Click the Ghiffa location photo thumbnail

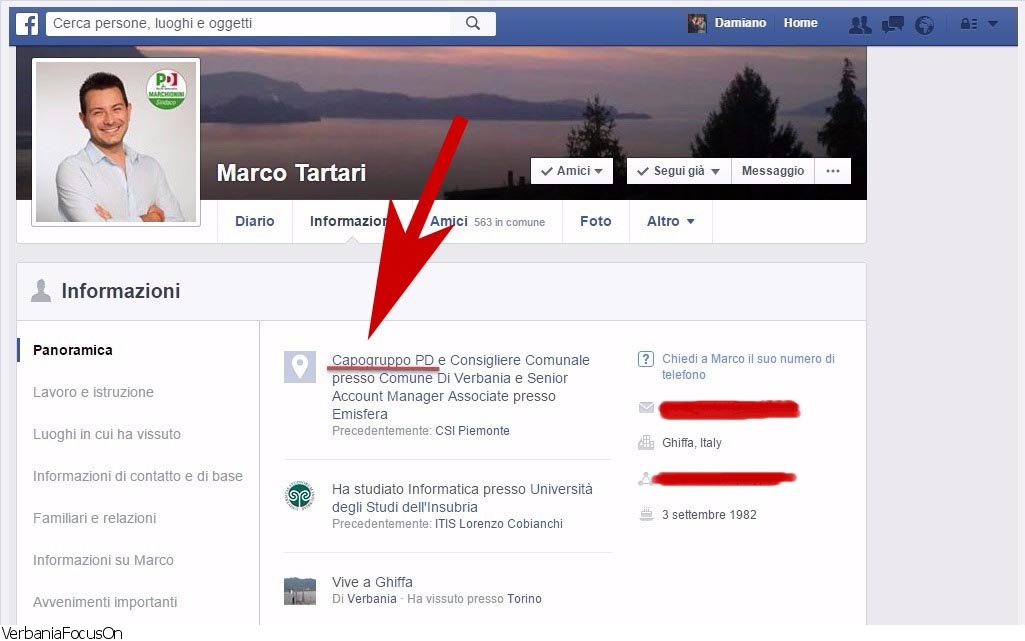(299, 590)
